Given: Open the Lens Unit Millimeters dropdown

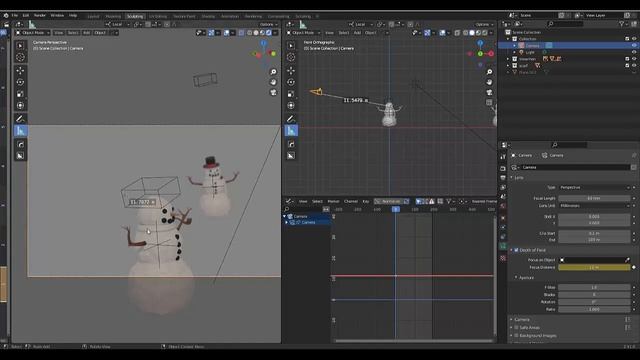Looking at the screenshot, I should point(595,206).
